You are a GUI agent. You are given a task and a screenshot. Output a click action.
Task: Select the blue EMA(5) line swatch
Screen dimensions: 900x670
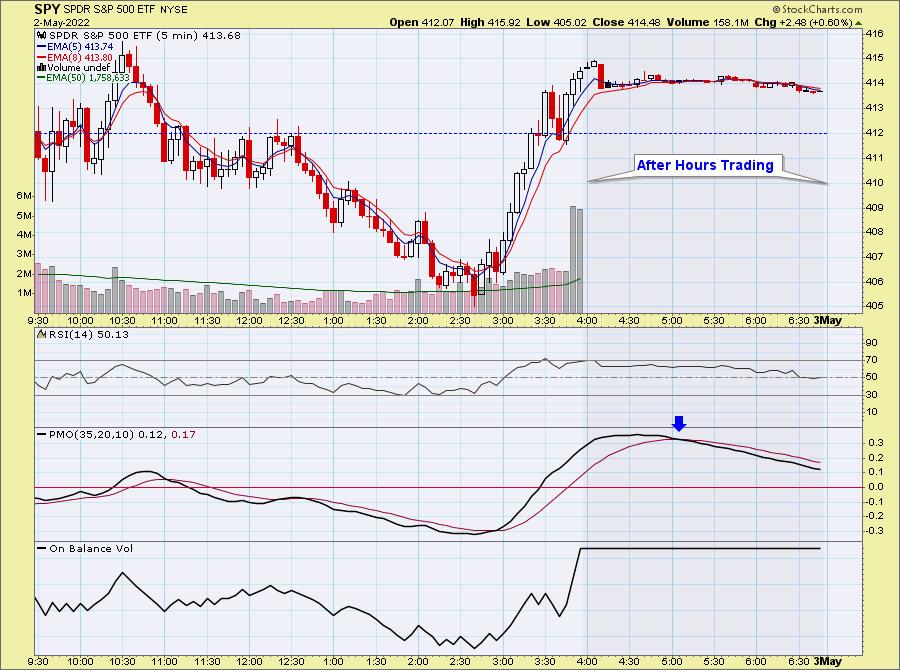(41, 47)
